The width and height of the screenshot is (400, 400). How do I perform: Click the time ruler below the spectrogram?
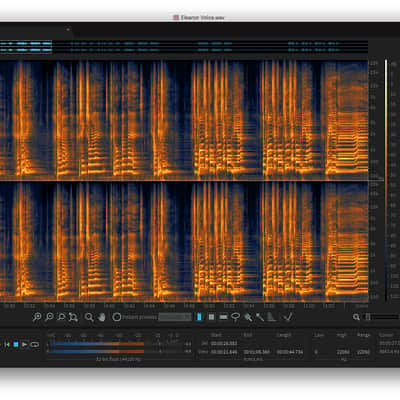pyautogui.click(x=184, y=305)
